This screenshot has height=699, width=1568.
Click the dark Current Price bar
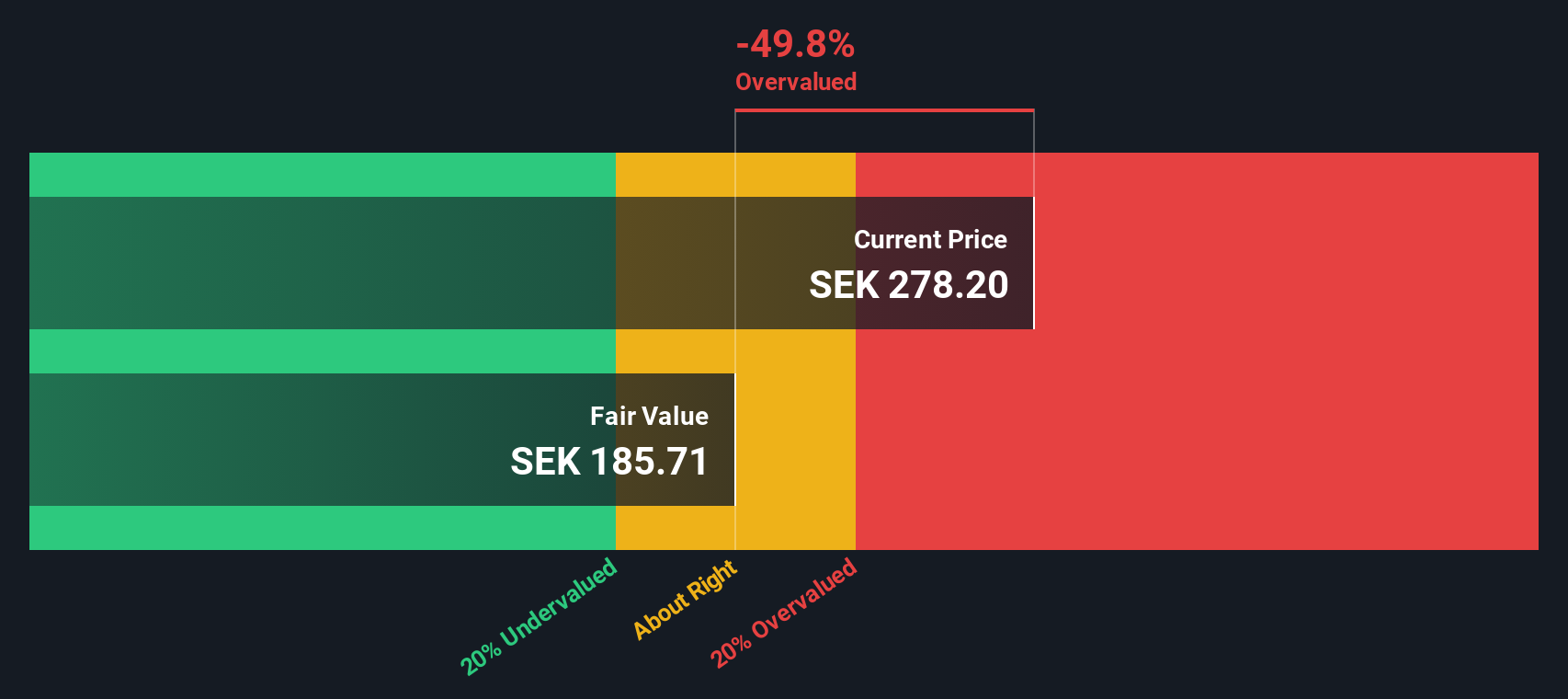(531, 263)
